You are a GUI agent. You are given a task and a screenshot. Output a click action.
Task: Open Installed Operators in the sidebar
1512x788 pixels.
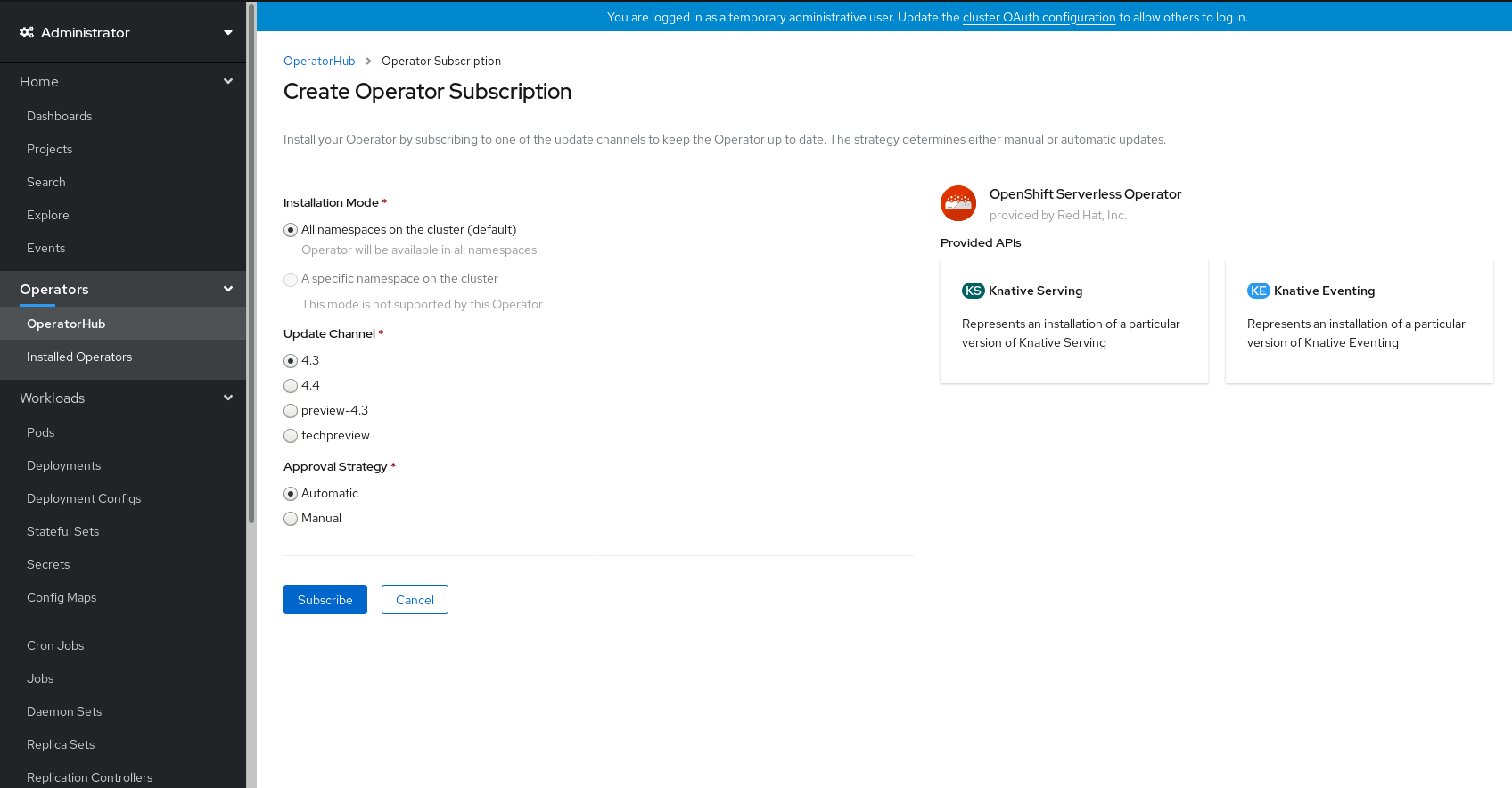(x=79, y=357)
